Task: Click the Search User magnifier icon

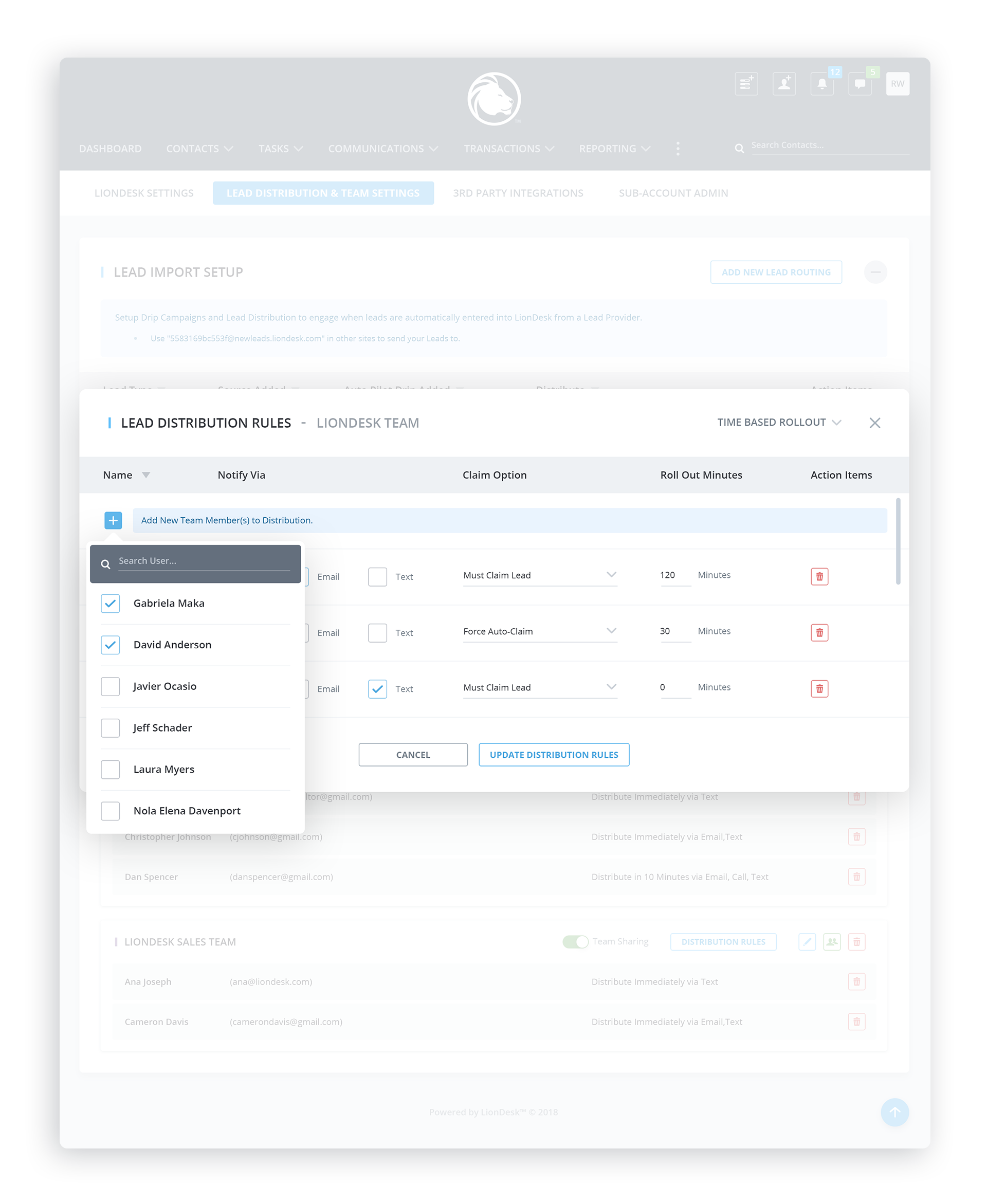Action: 105,564
